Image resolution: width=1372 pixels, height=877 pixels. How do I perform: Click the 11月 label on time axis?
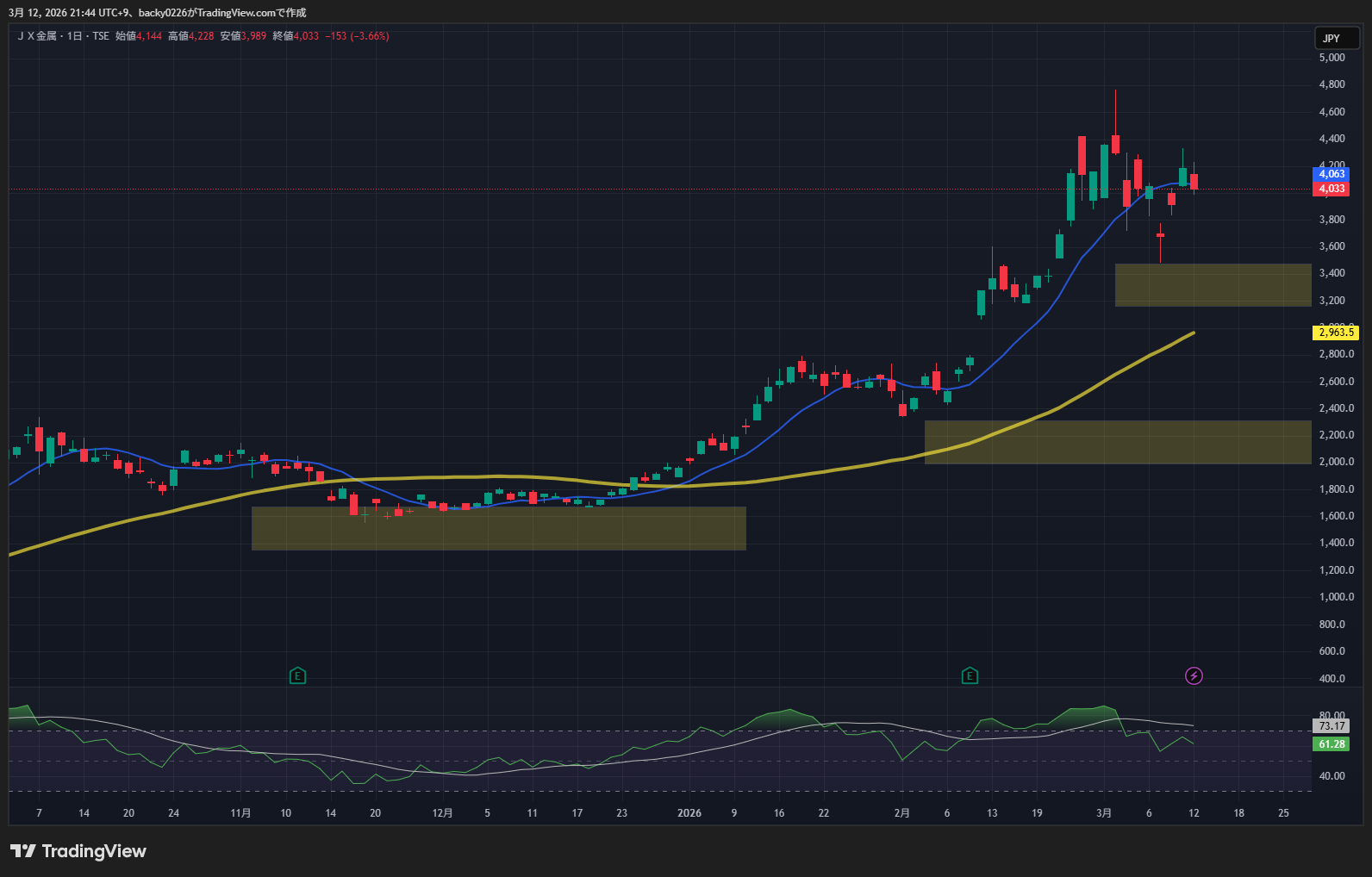pos(241,813)
